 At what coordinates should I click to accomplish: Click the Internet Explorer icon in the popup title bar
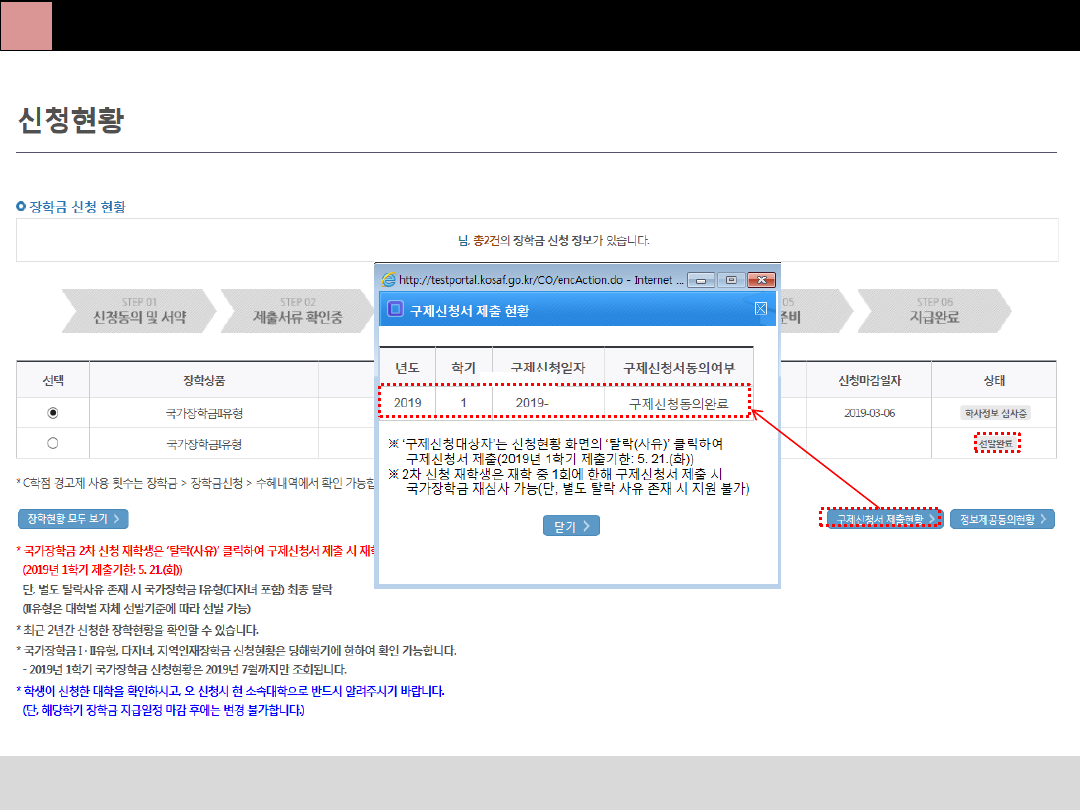[387, 280]
